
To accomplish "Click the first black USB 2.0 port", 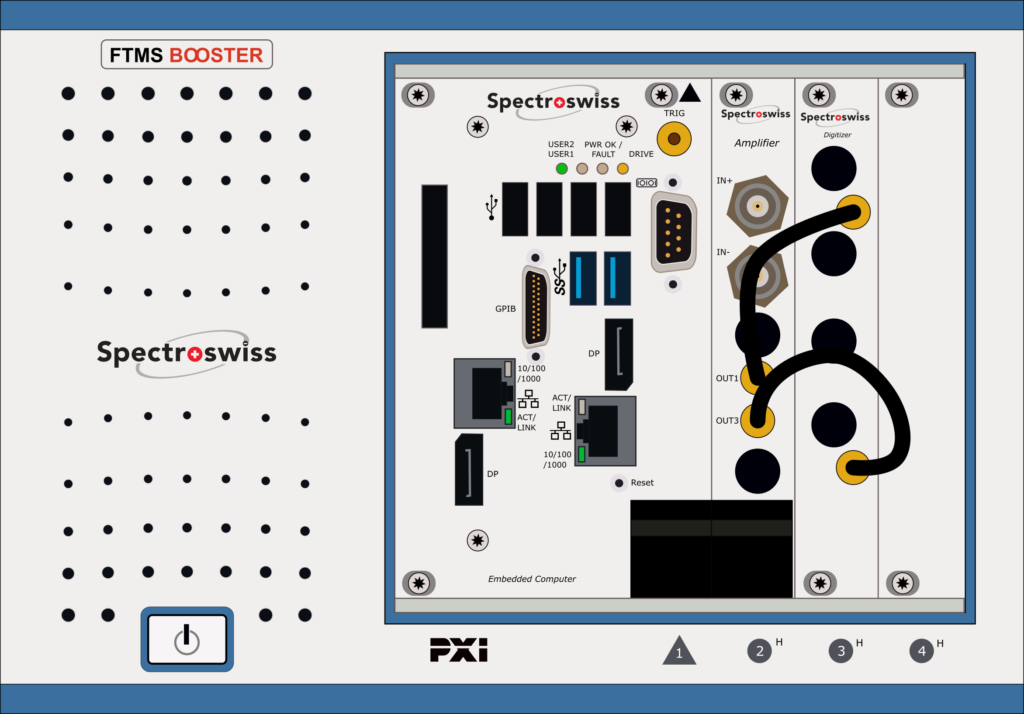I will tap(515, 209).
